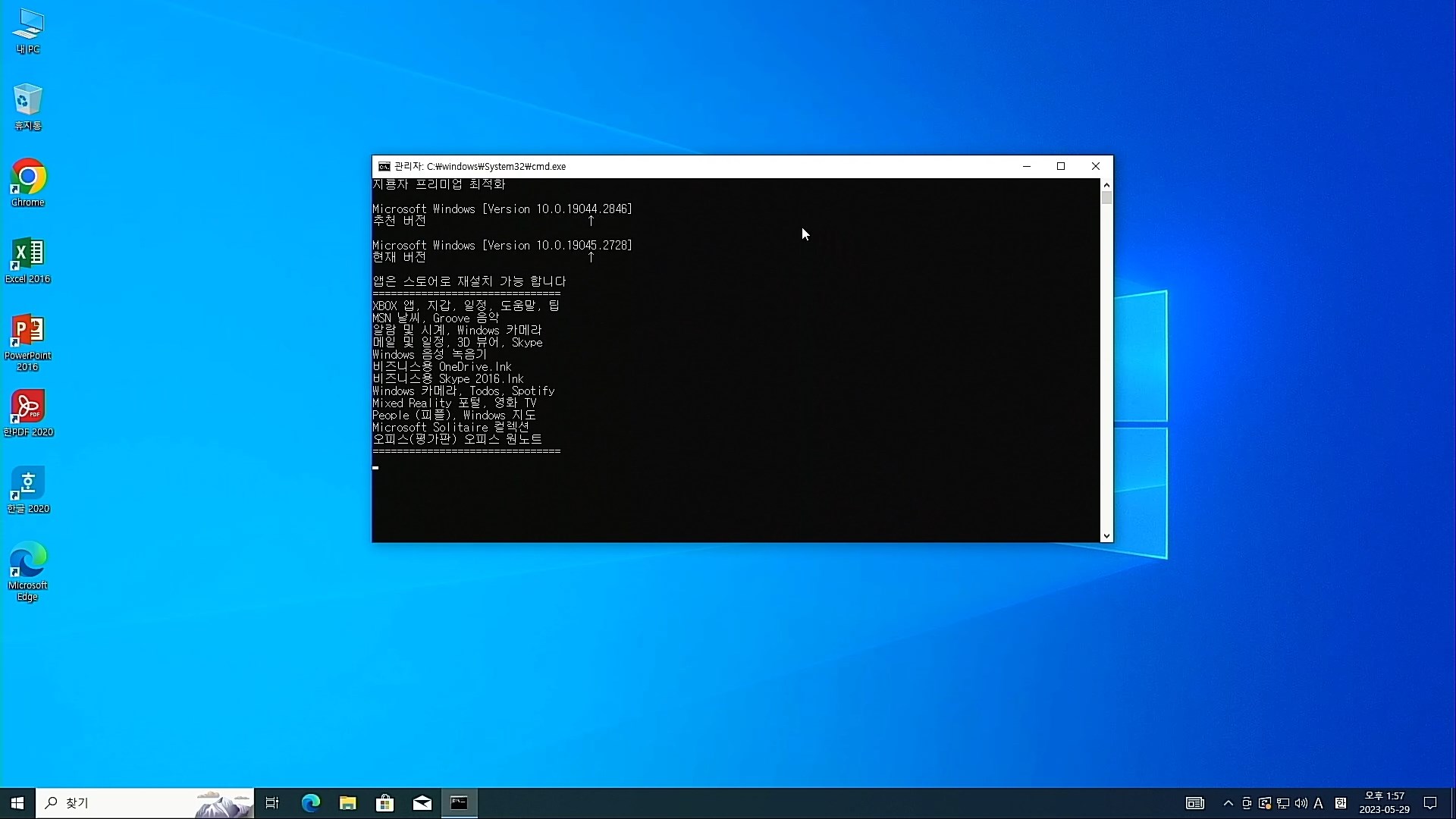Click the '알람 및 시계, Windows 카메라' line

coord(457,330)
